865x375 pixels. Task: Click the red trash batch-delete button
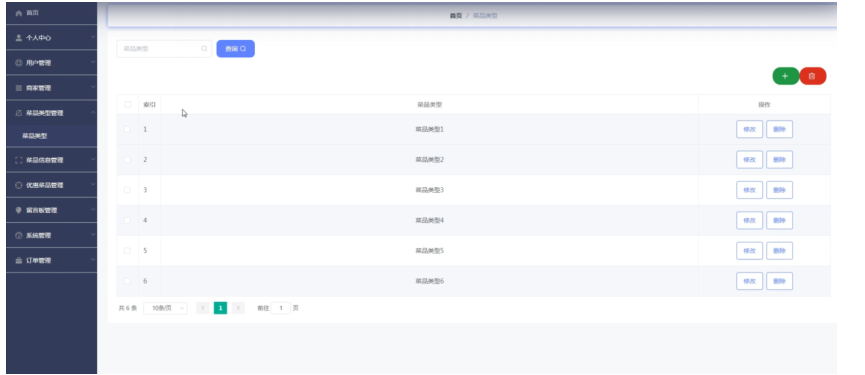pyautogui.click(x=813, y=76)
